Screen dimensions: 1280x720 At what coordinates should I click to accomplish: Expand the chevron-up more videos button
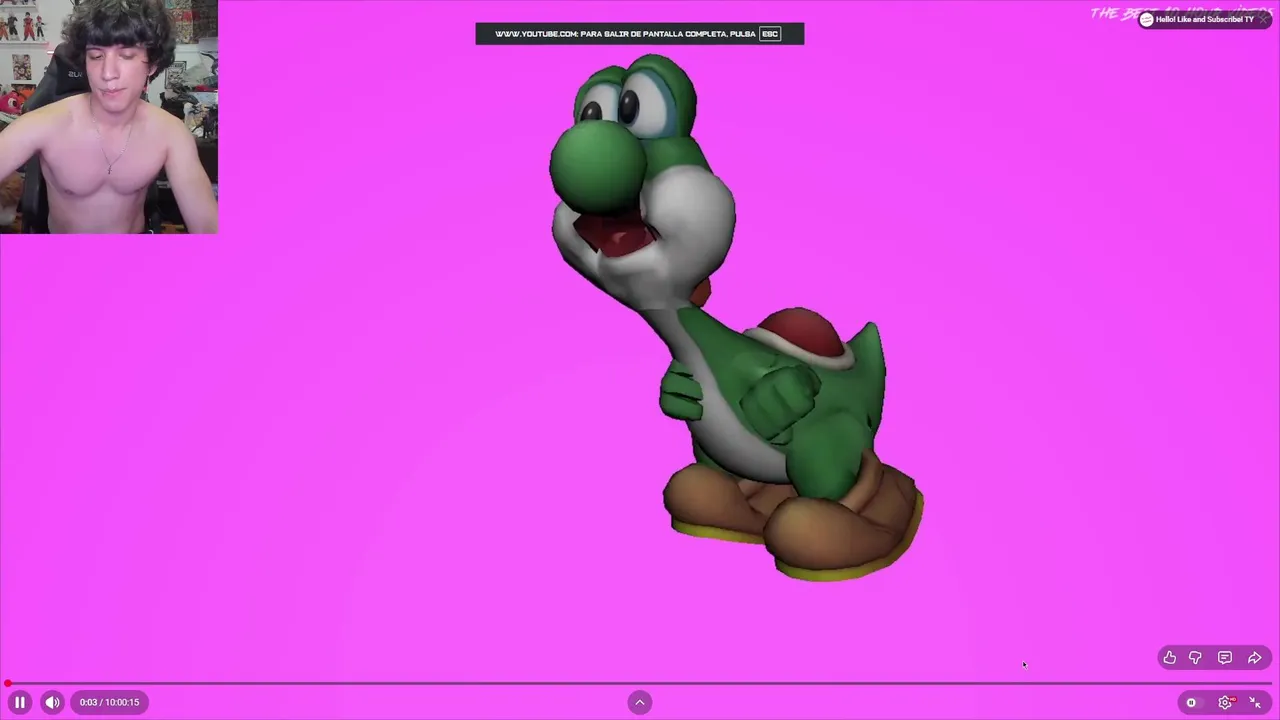[640, 702]
